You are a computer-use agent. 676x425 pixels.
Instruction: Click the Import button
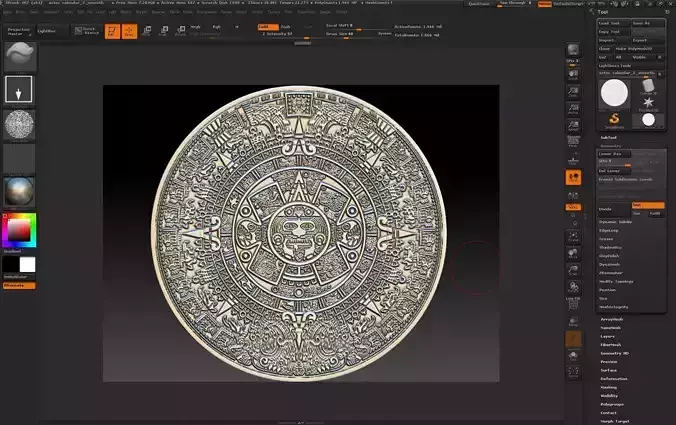click(614, 40)
